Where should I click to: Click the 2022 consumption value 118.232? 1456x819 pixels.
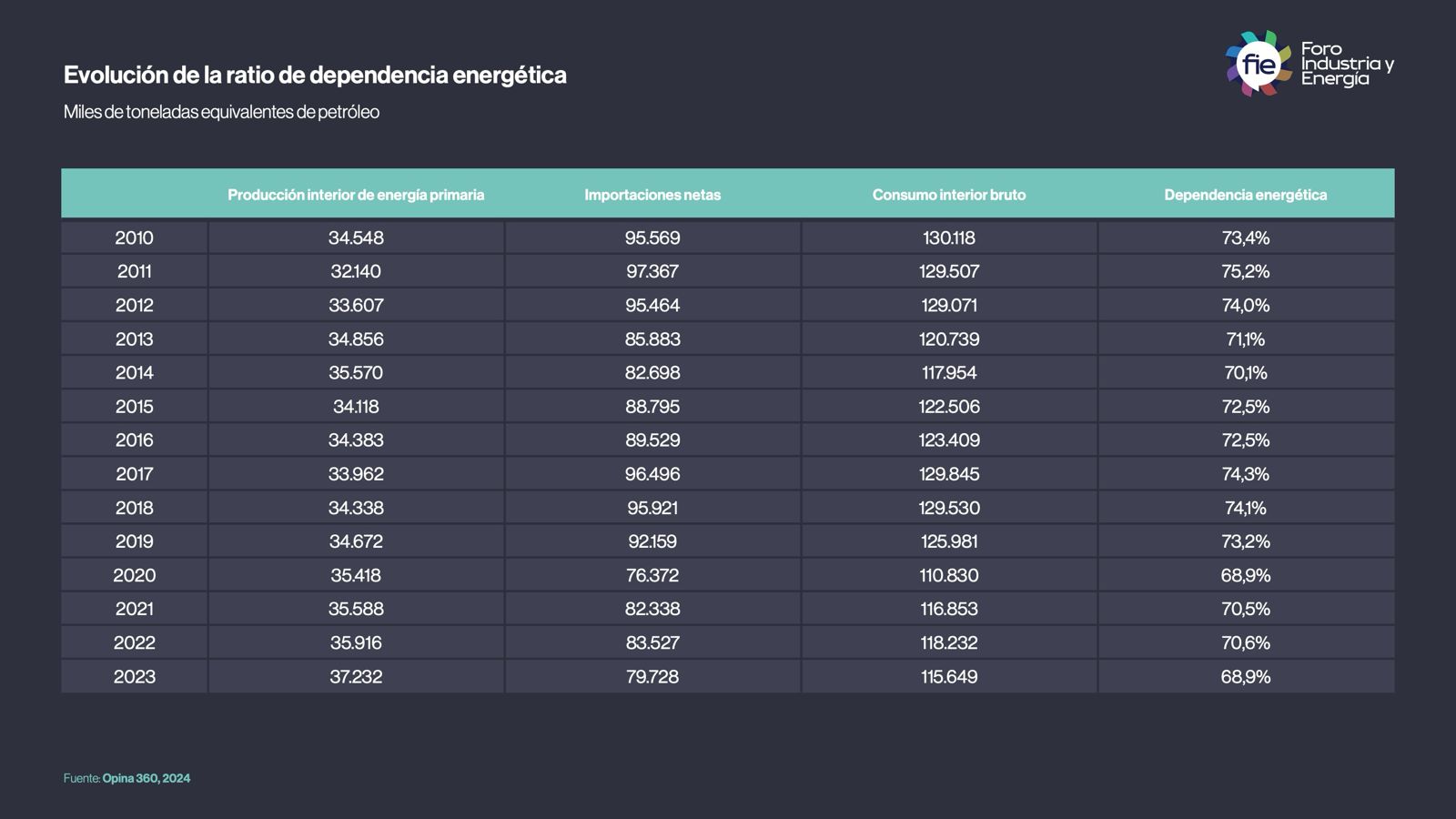(x=948, y=642)
